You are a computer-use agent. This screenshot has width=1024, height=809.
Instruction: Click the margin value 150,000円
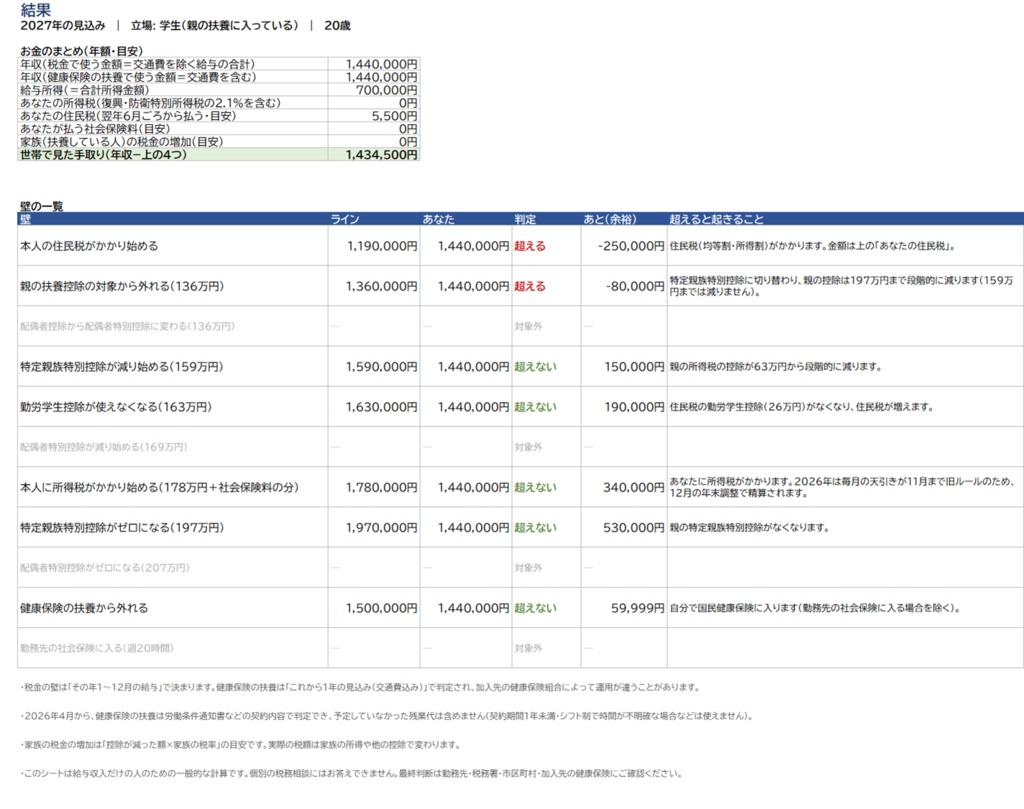[x=634, y=367]
